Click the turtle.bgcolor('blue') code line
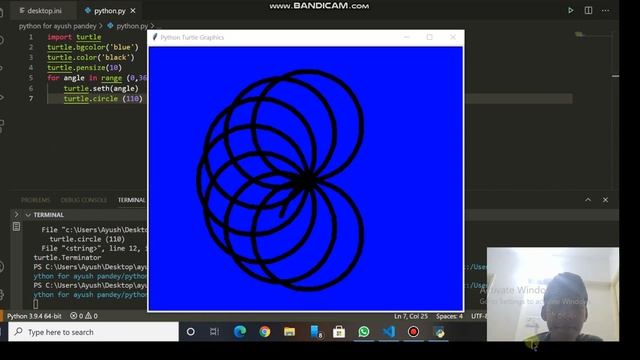Image resolution: width=640 pixels, height=360 pixels. point(93,47)
